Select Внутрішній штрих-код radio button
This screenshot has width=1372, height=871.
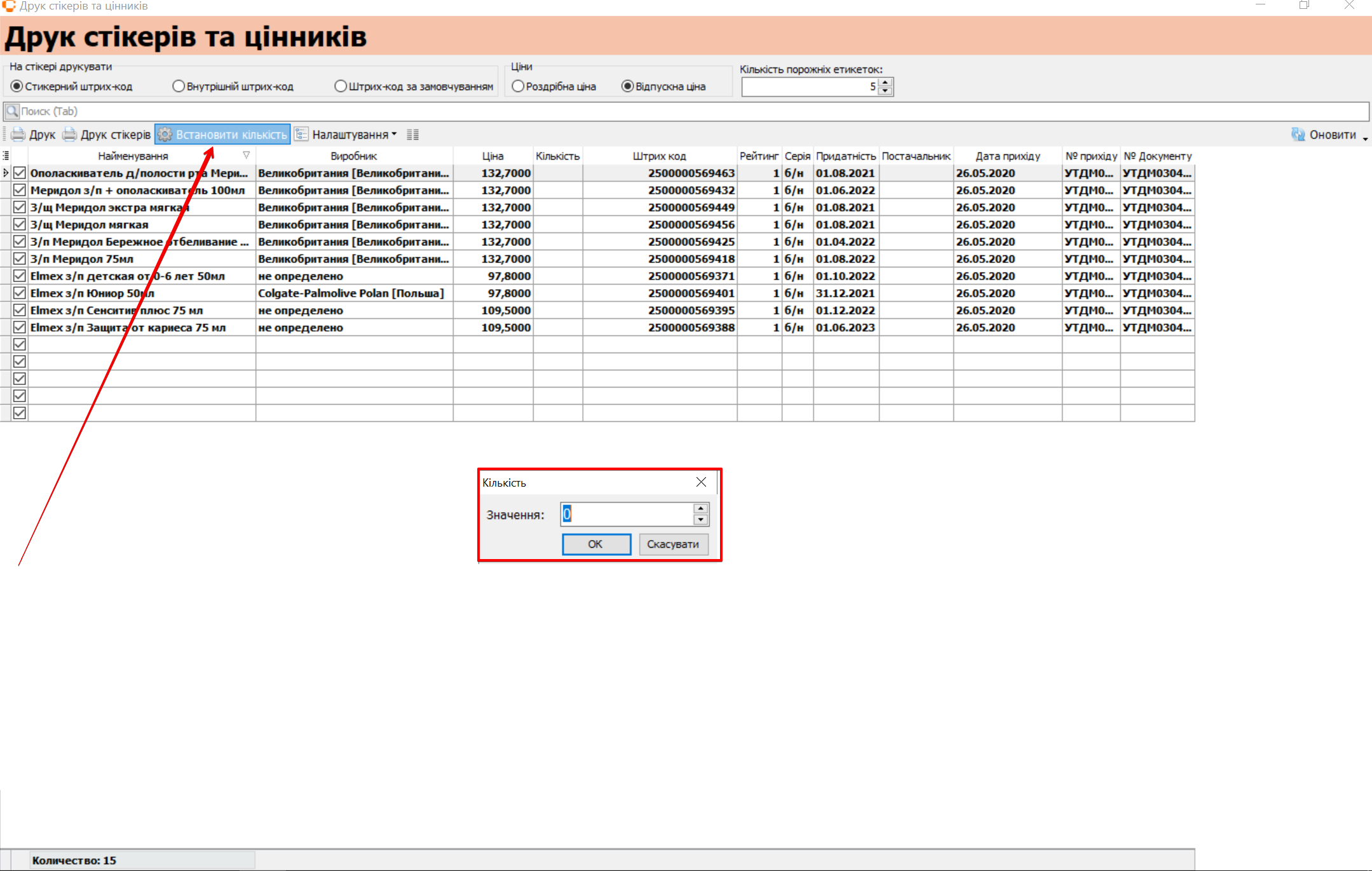[179, 86]
